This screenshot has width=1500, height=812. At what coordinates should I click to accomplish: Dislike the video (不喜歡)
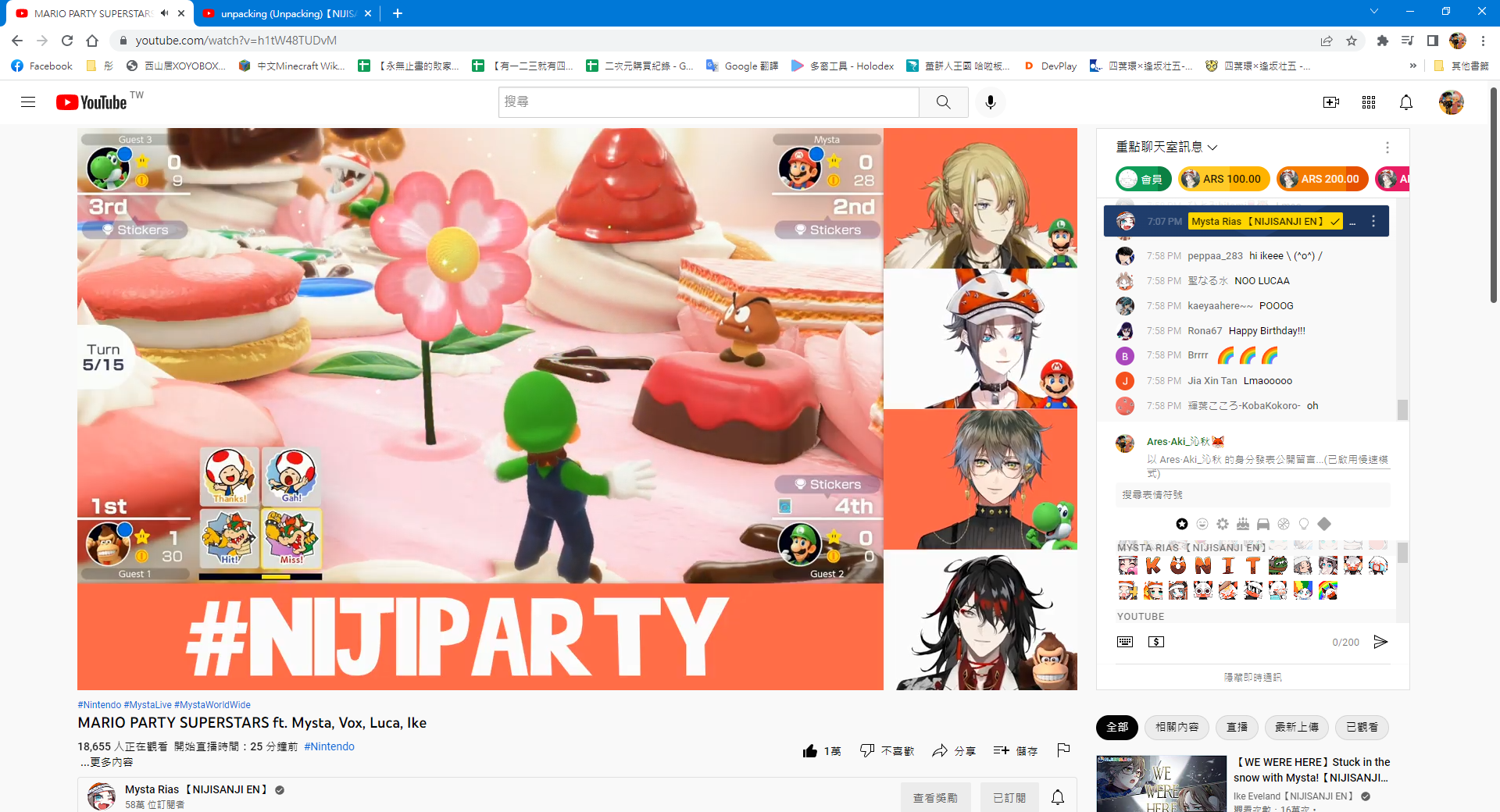pyautogui.click(x=887, y=751)
